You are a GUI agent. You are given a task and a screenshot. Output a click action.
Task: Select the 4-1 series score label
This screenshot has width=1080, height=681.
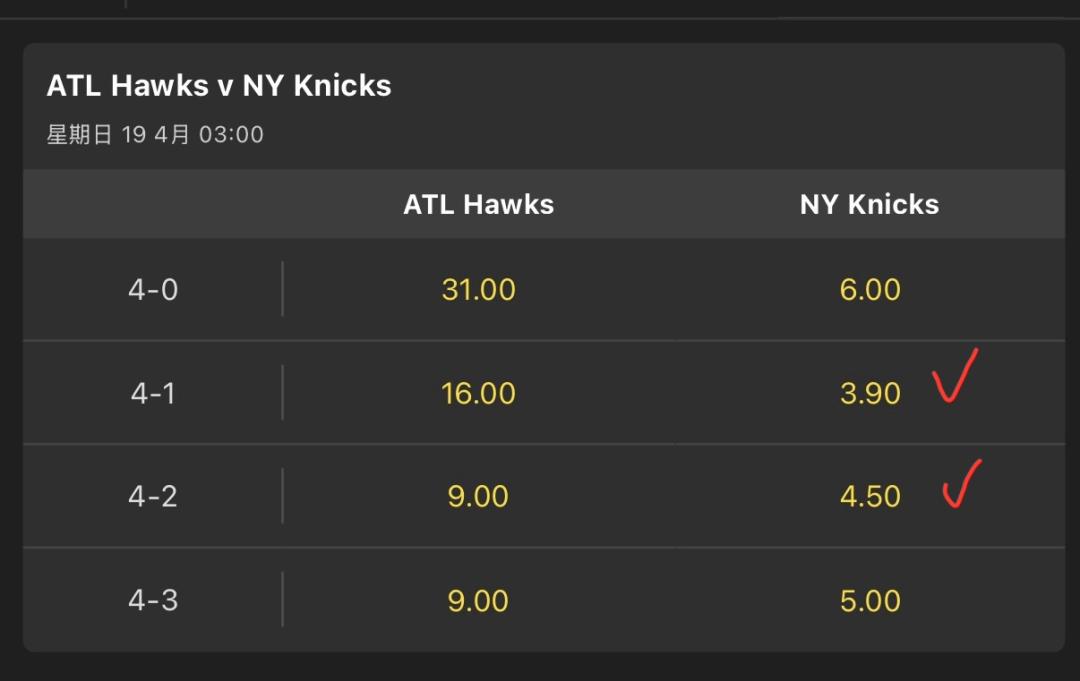click(153, 393)
